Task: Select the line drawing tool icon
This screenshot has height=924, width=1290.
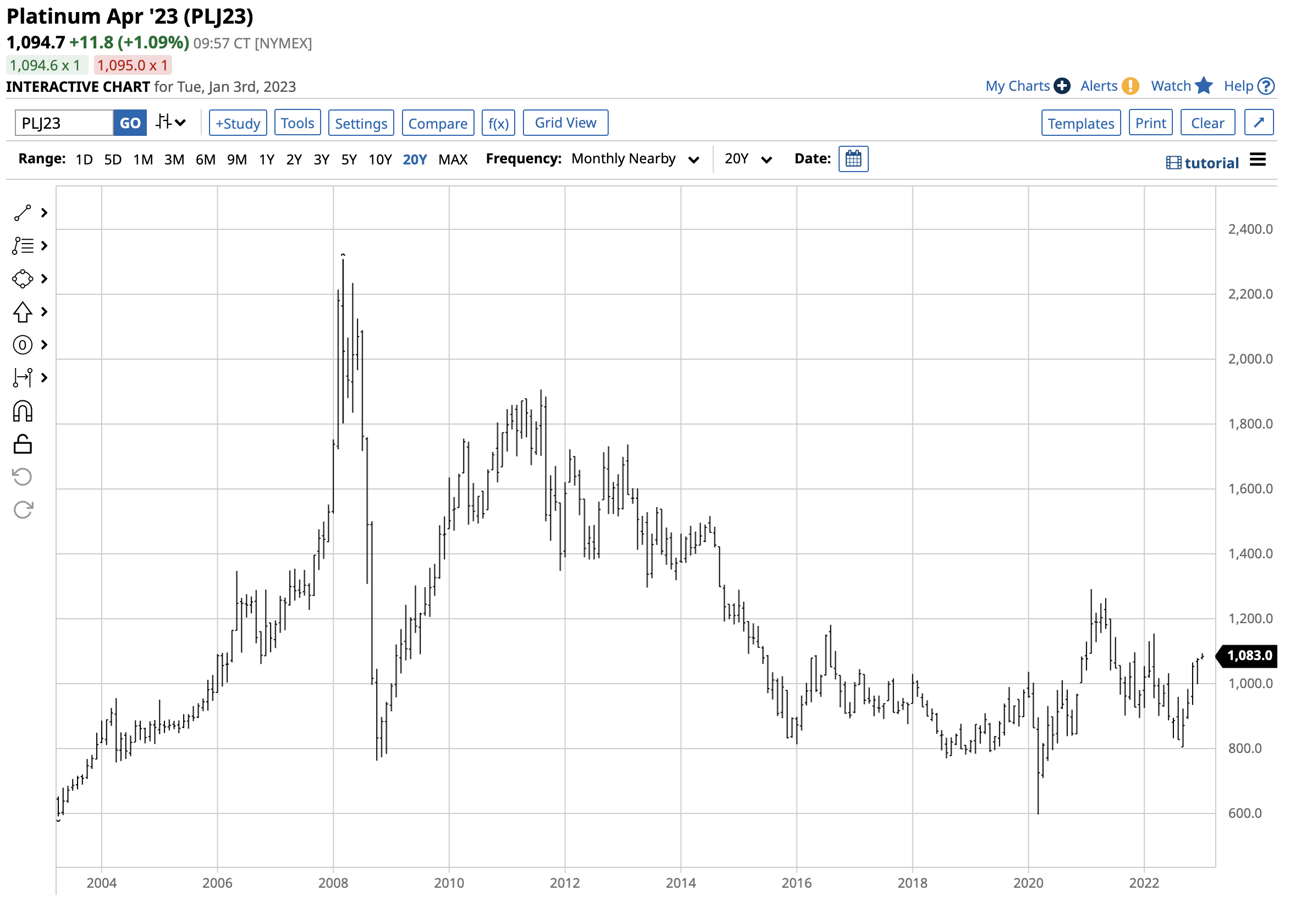Action: pyautogui.click(x=23, y=213)
